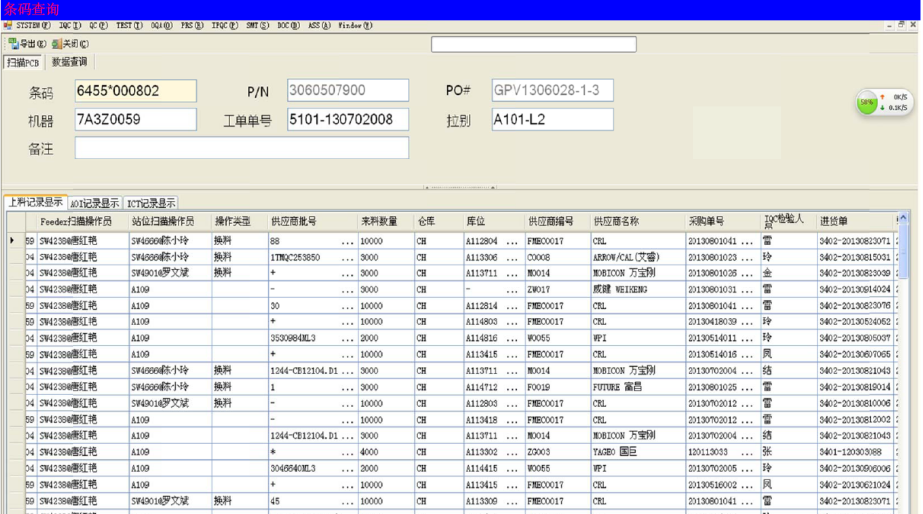This screenshot has height=514, width=923.
Task: Open the OQA menu
Action: [161, 25]
